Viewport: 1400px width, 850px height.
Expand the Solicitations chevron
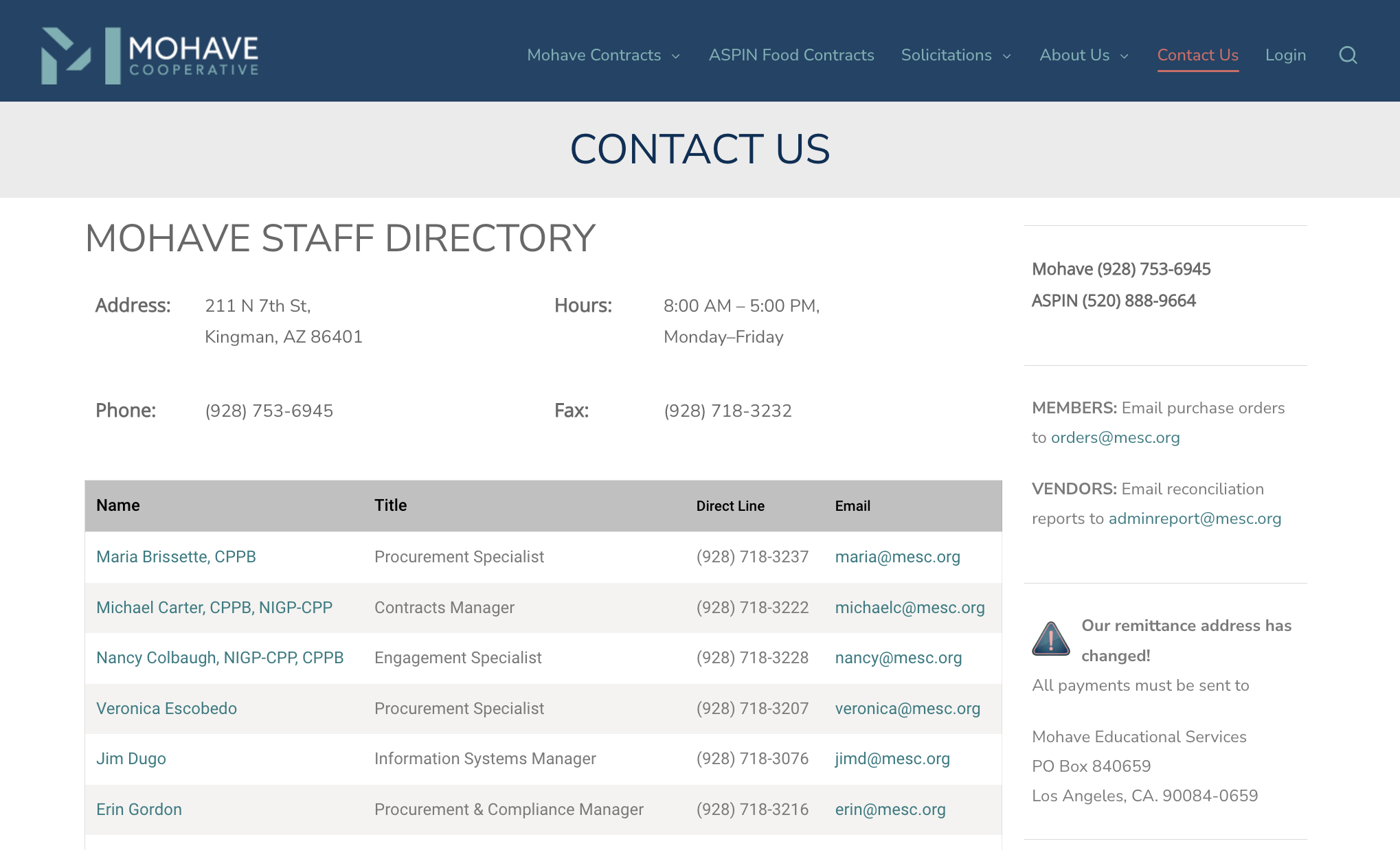click(1006, 56)
